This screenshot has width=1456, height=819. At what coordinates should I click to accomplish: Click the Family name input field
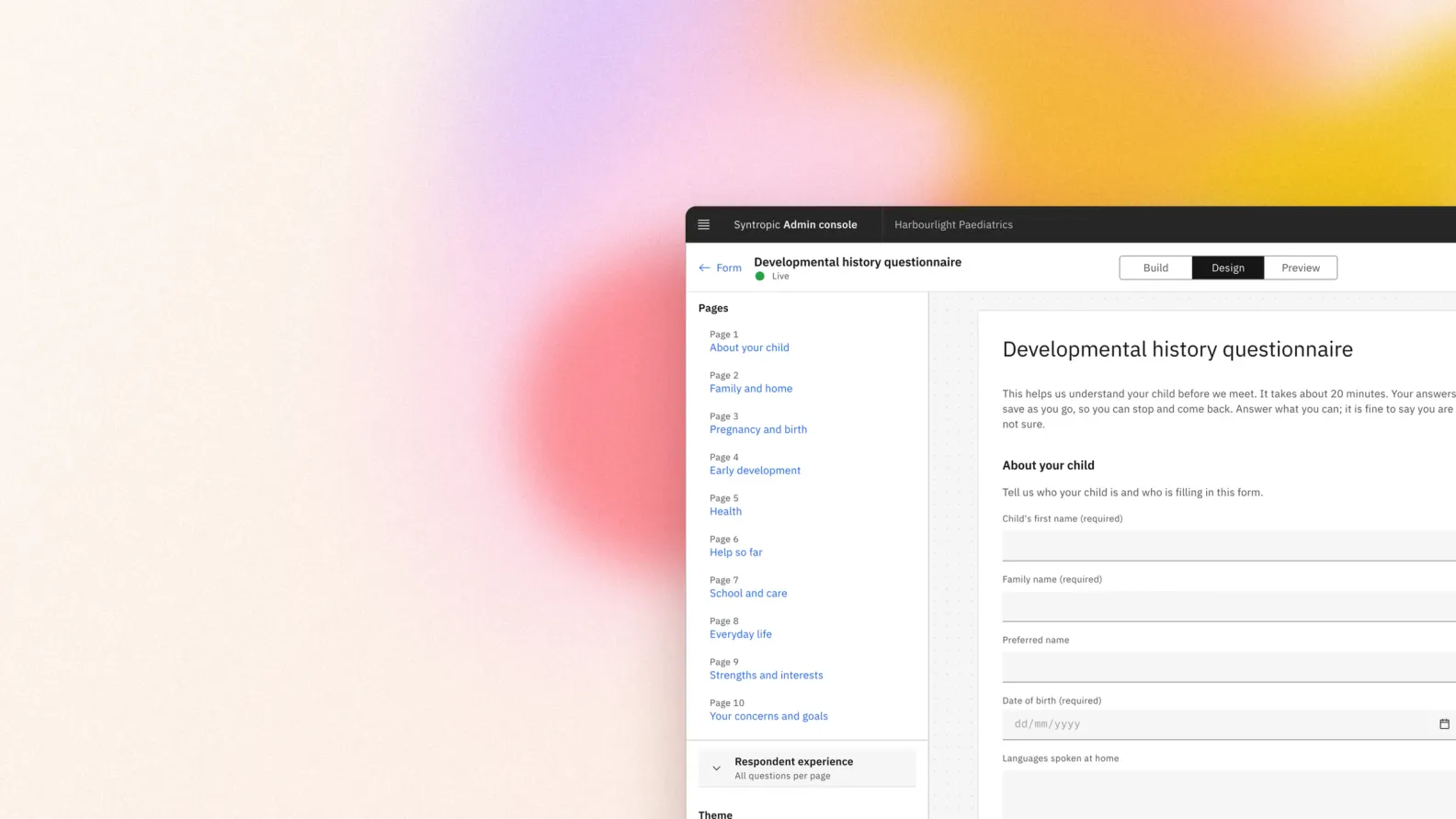point(1229,606)
